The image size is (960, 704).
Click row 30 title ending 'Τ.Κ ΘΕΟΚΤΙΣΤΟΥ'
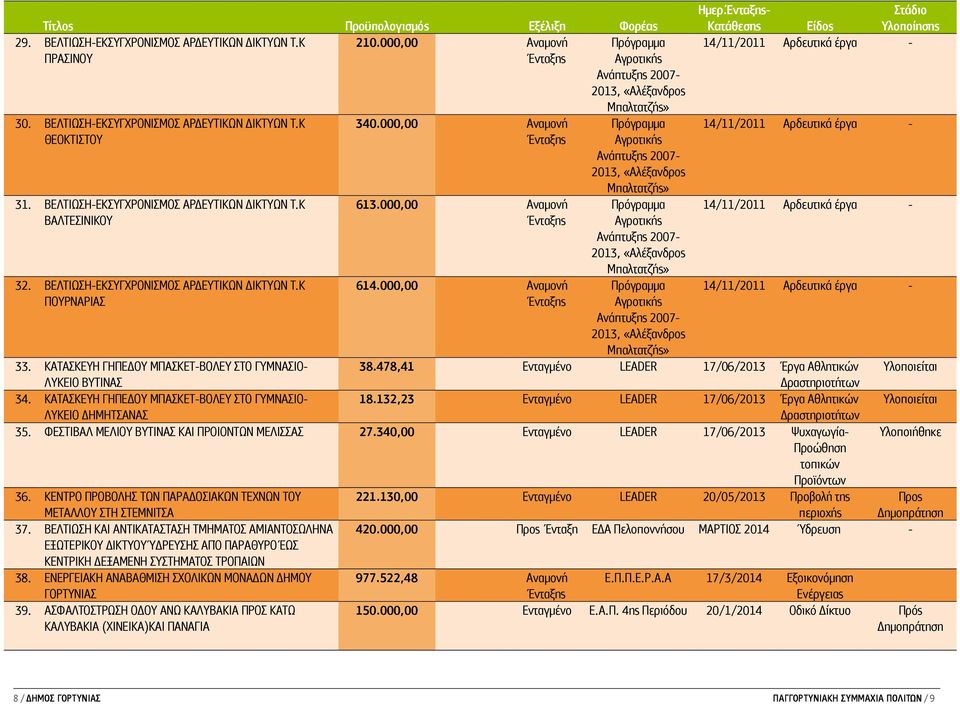click(x=174, y=132)
